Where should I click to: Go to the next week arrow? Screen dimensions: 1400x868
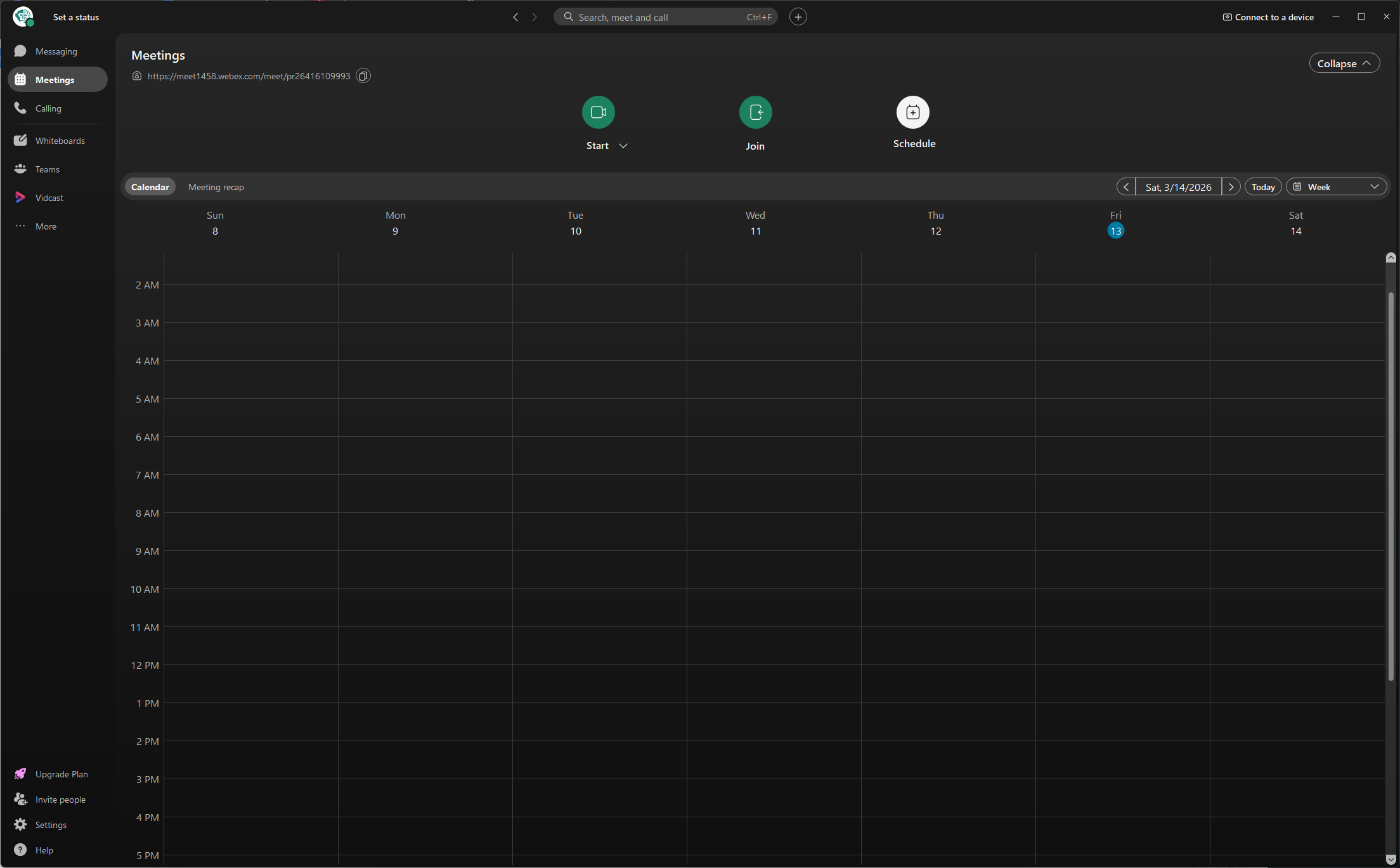[x=1231, y=187]
